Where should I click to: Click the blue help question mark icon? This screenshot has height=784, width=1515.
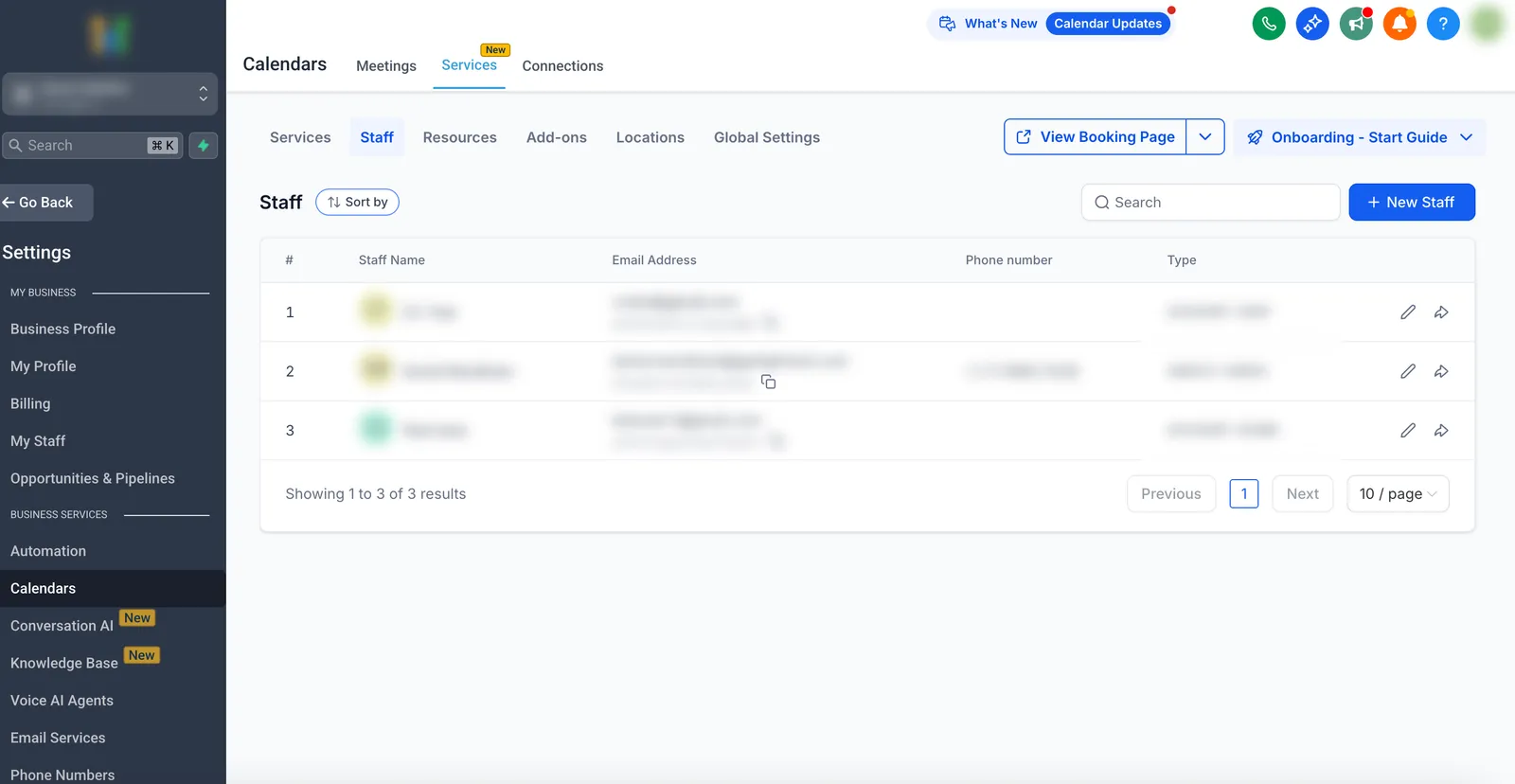[1443, 24]
